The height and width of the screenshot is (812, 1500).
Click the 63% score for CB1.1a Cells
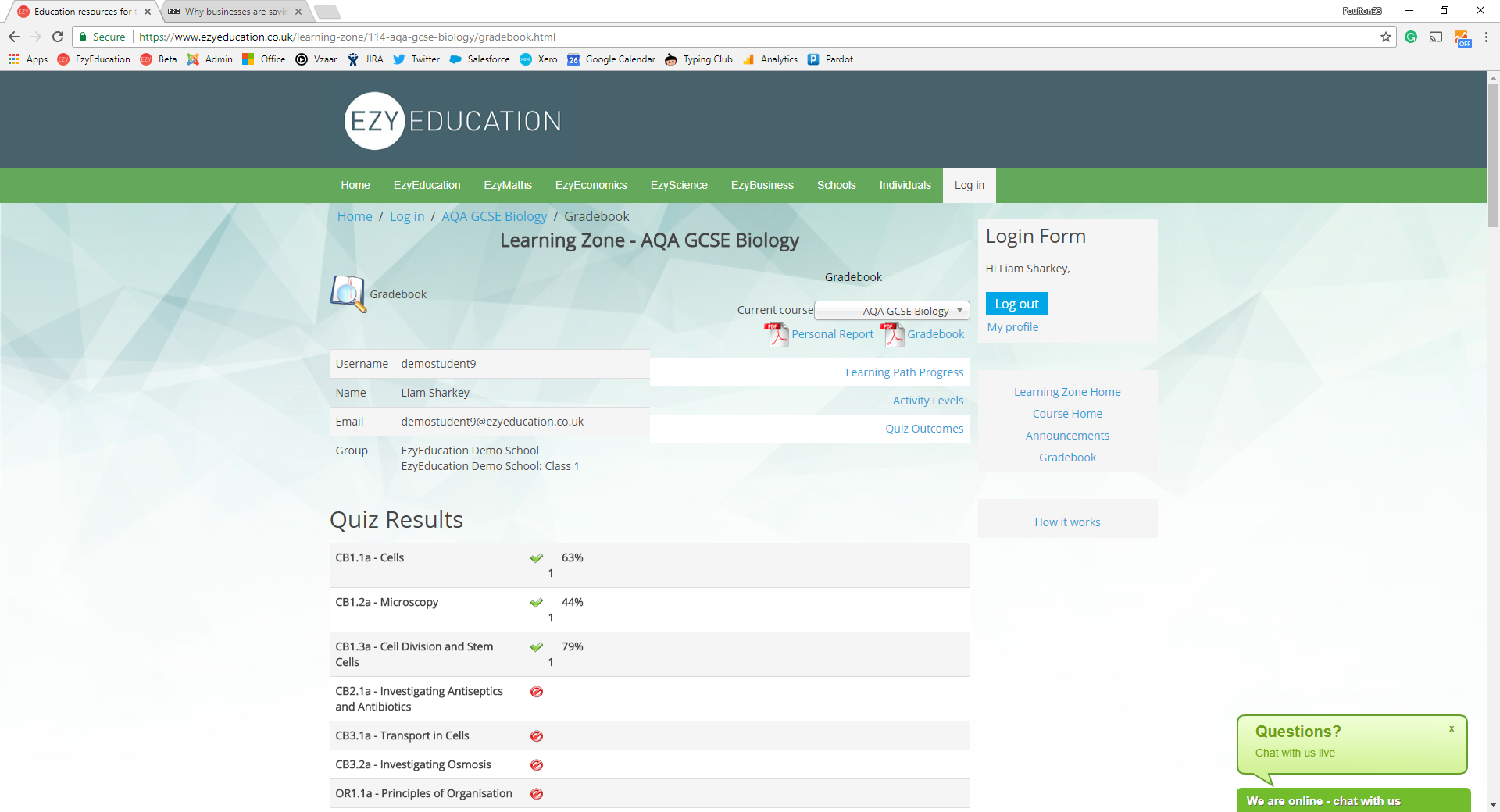(x=573, y=558)
